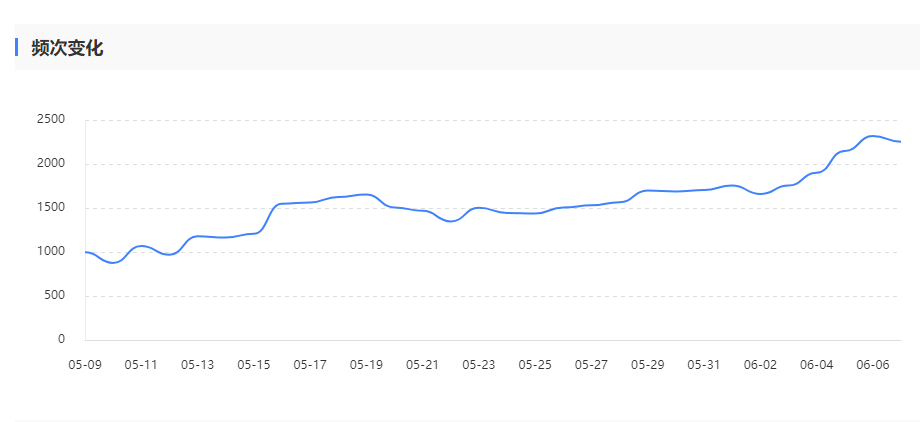Select the 05-11 x-axis date label
Image resolution: width=920 pixels, height=422 pixels.
[141, 365]
